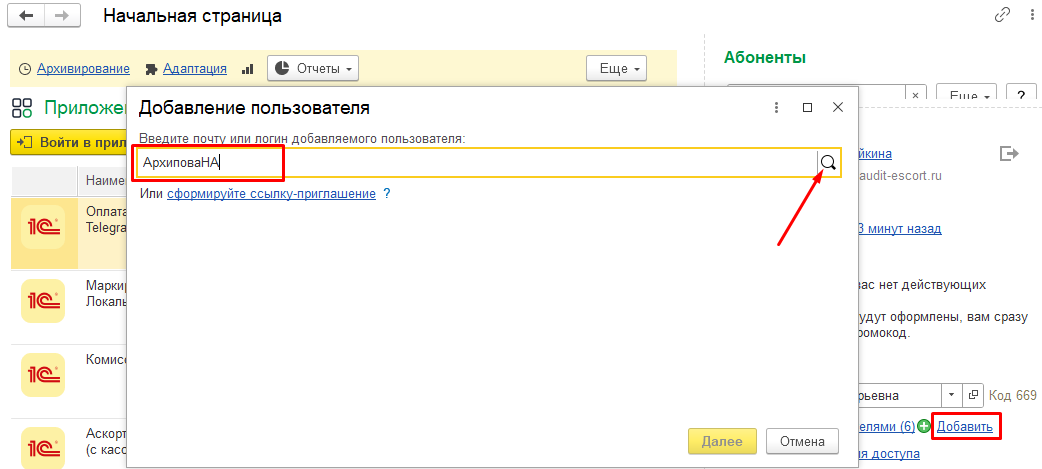The image size is (1042, 469).
Task: Click the Войти в приложение yellow button
Action: tap(68, 143)
